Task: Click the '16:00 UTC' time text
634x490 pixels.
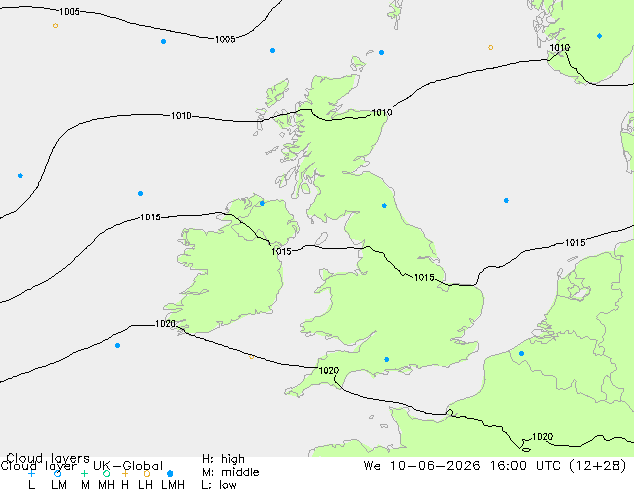Action: click(x=526, y=466)
